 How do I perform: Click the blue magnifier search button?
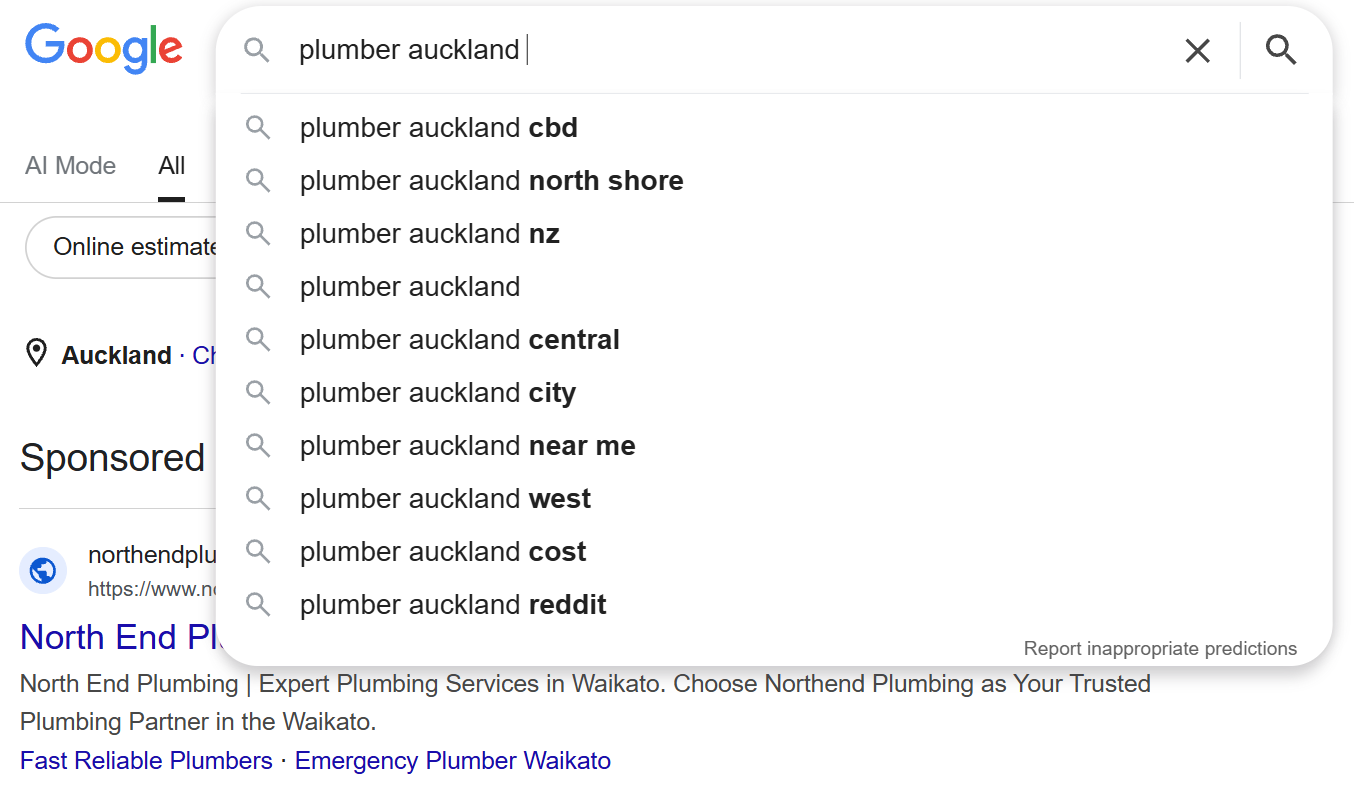[1281, 49]
